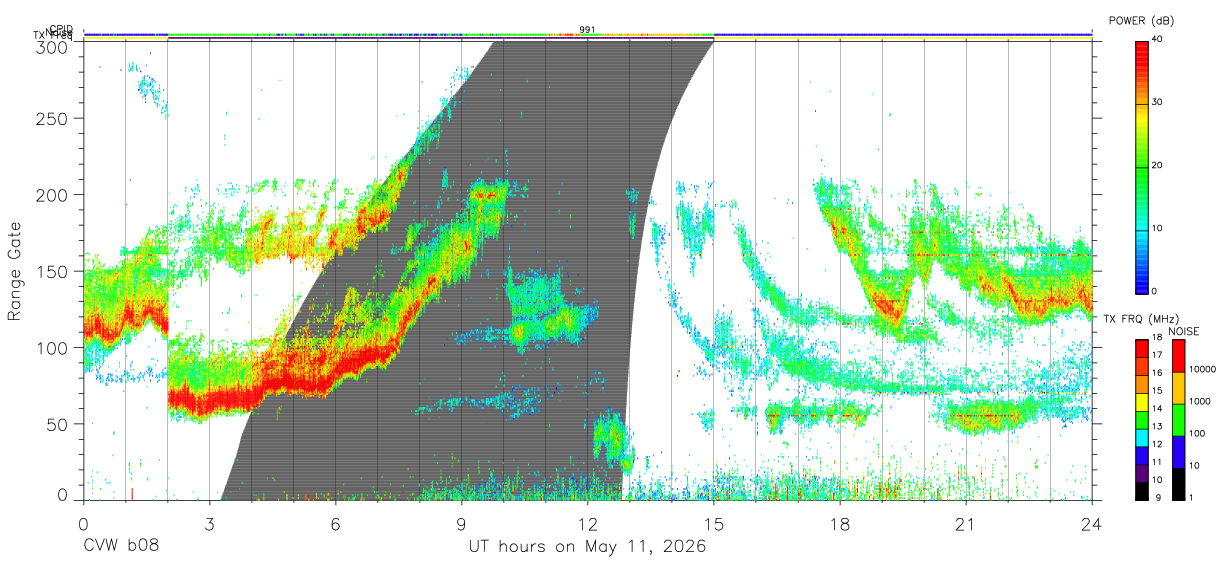
Task: Click the "30" label on POWER scale
Action: click(1157, 103)
